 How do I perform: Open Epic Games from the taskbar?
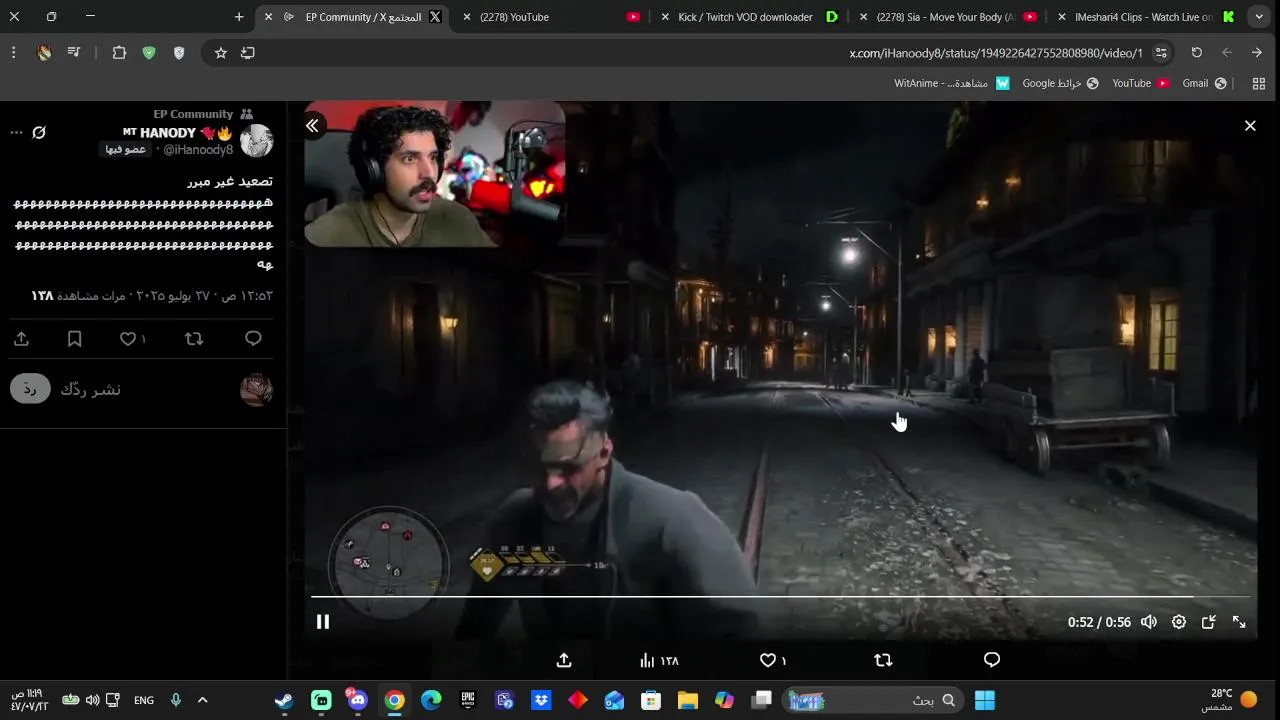[x=468, y=700]
